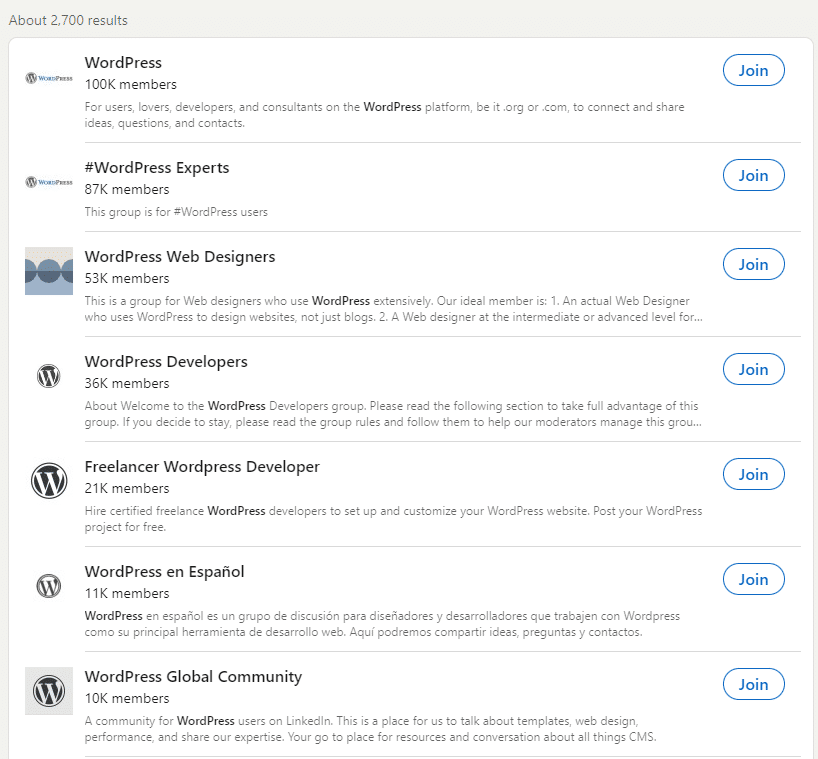
Task: Open the Freelancer Wordpress Developer title link
Action: (x=202, y=466)
